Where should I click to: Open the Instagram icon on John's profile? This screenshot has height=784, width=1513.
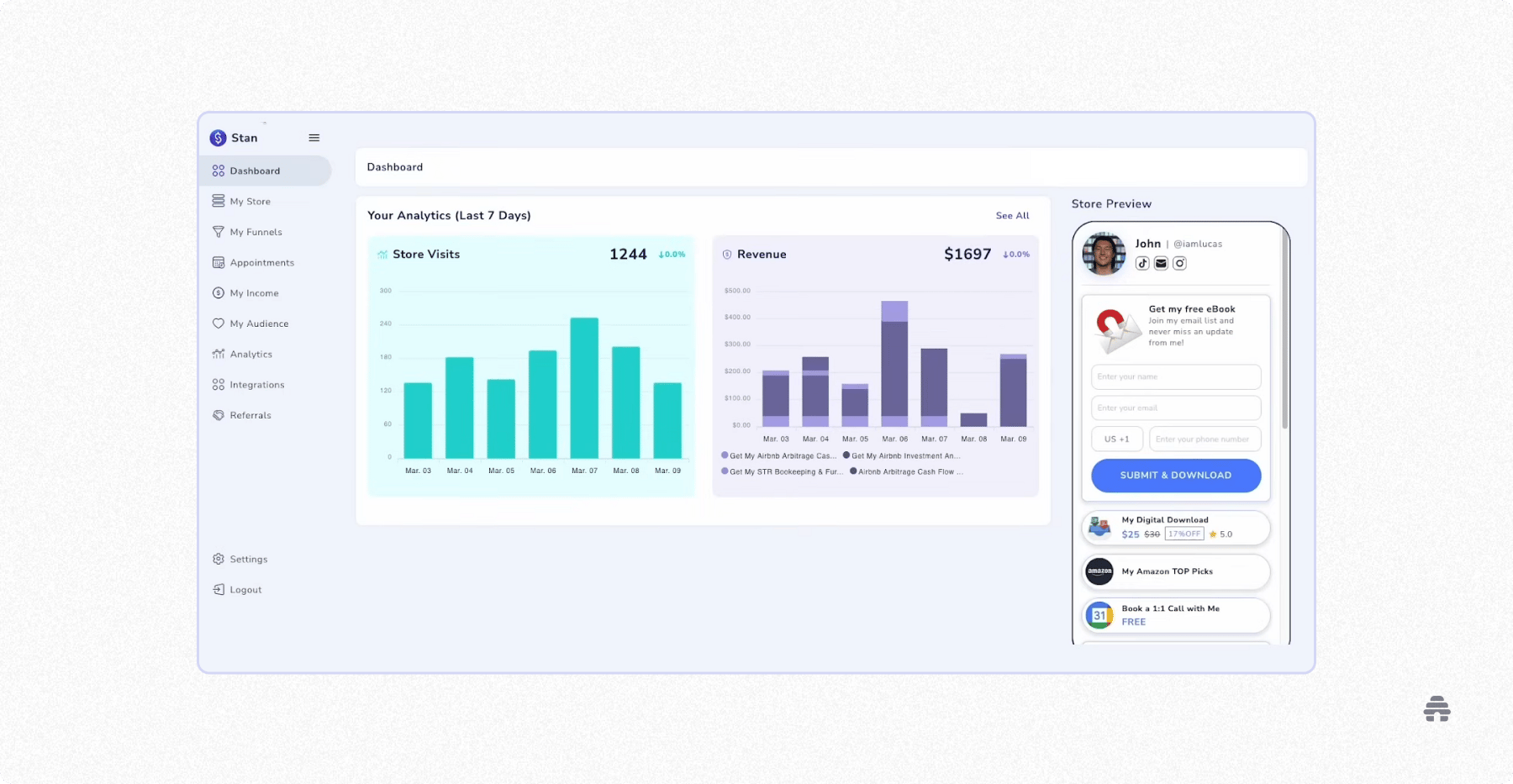(x=1179, y=262)
